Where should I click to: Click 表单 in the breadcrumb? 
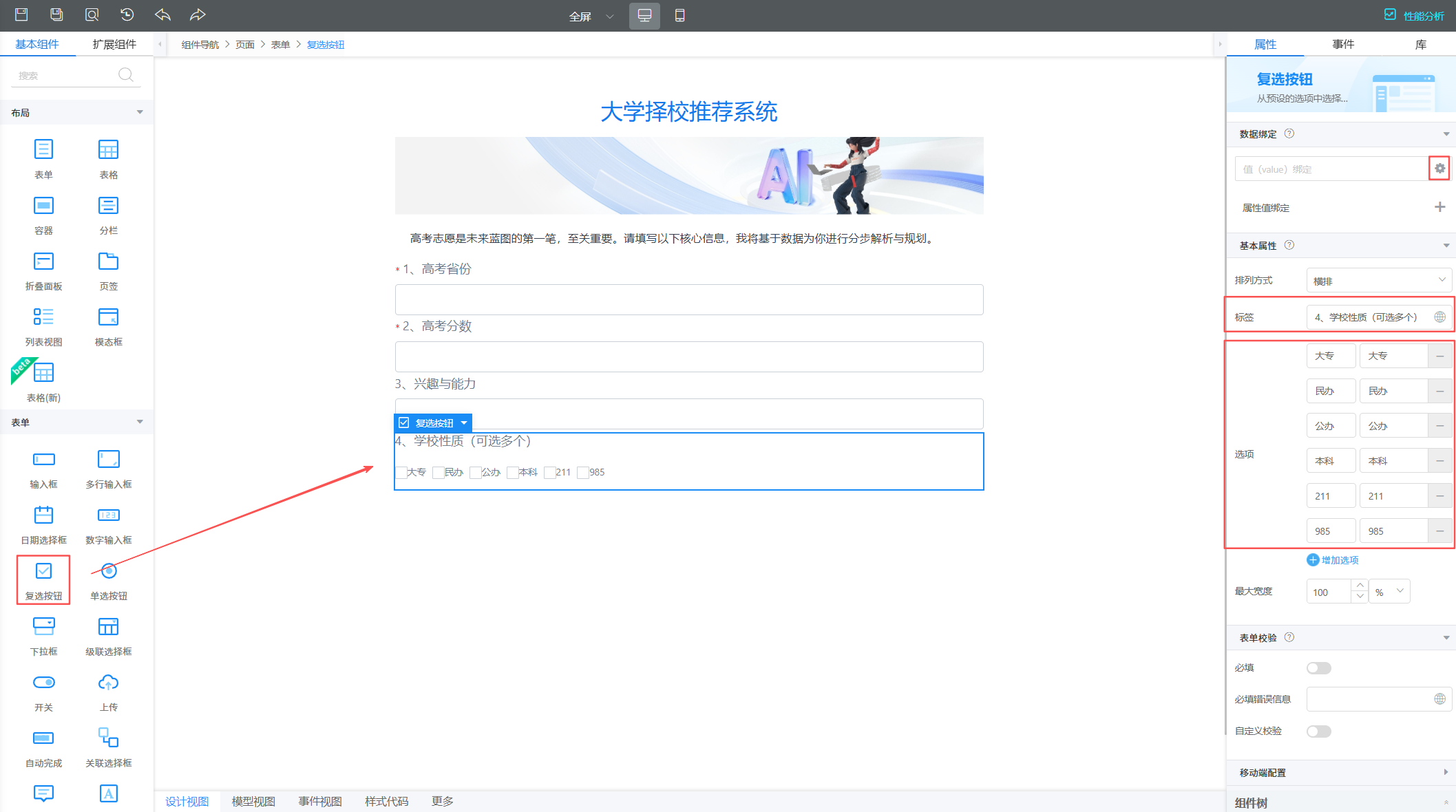point(280,45)
